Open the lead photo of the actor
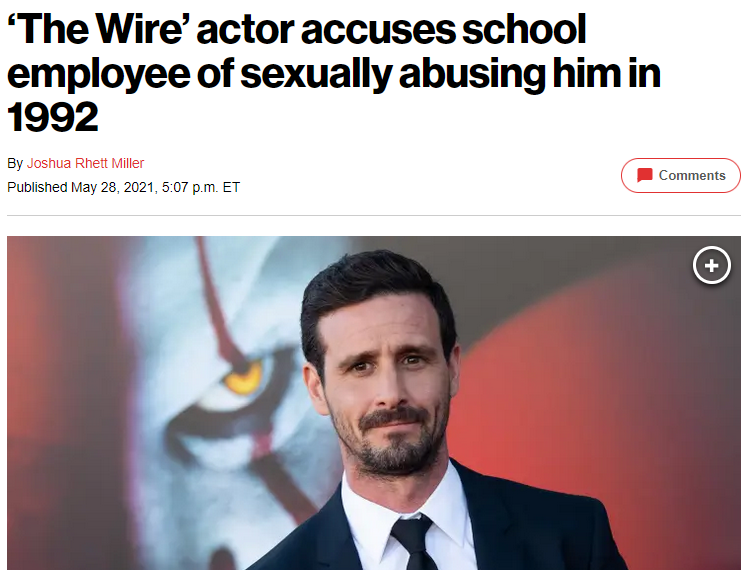The image size is (752, 570). 374,403
